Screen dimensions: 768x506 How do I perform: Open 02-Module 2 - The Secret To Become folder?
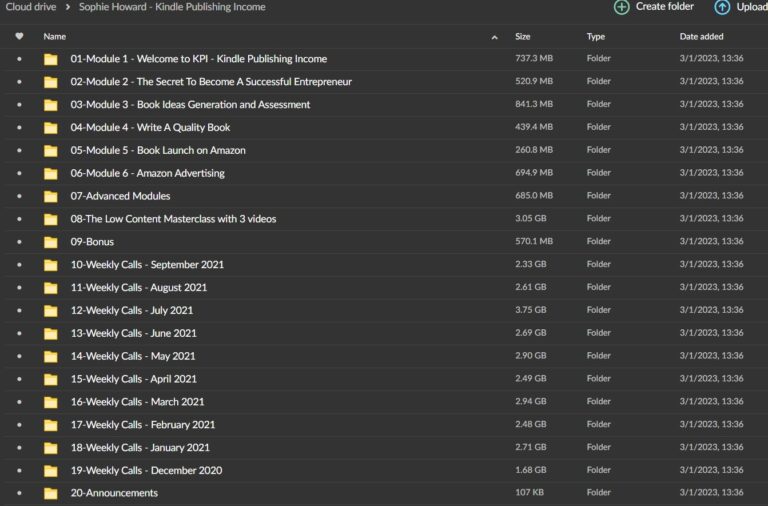(211, 82)
